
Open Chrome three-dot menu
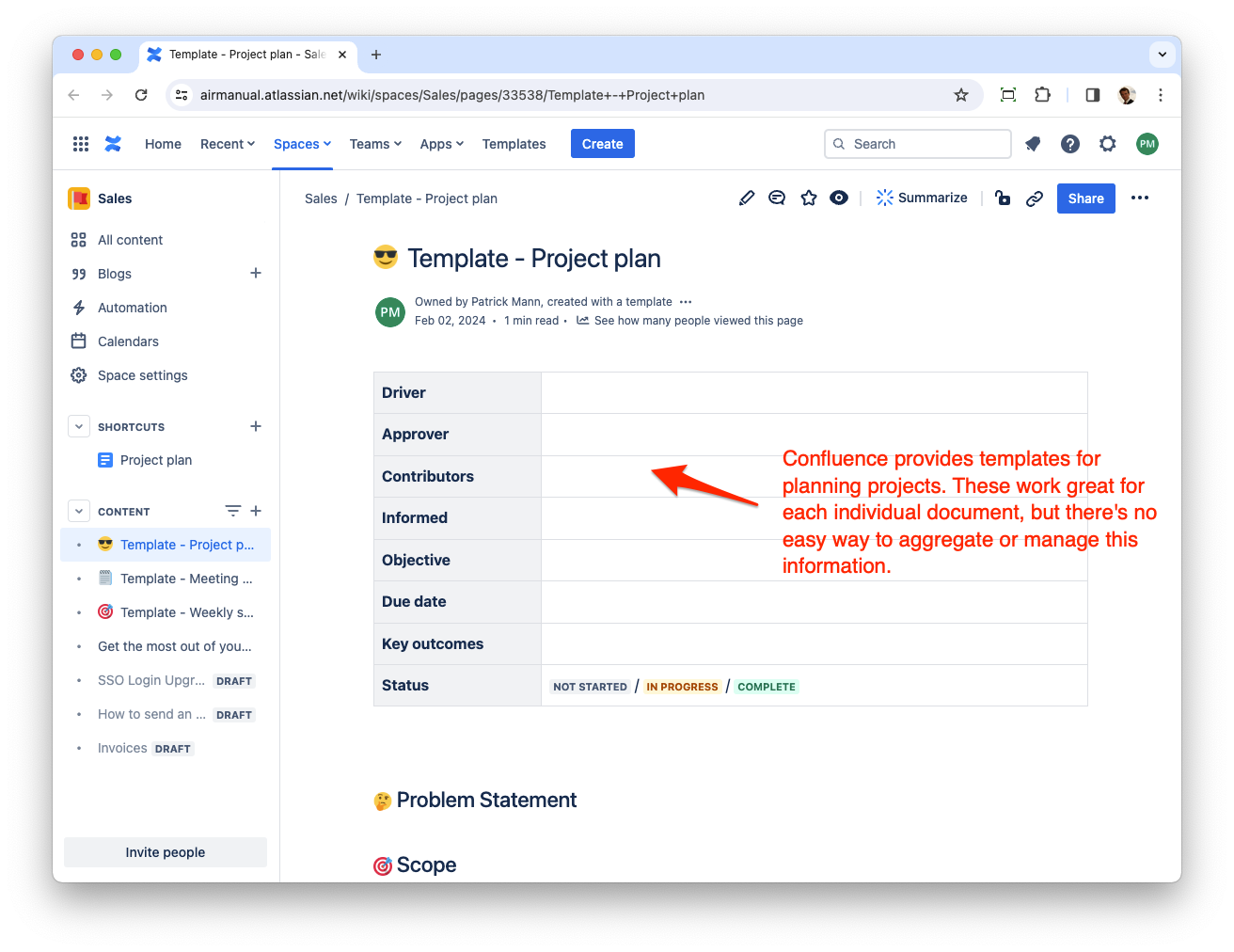[x=1161, y=95]
